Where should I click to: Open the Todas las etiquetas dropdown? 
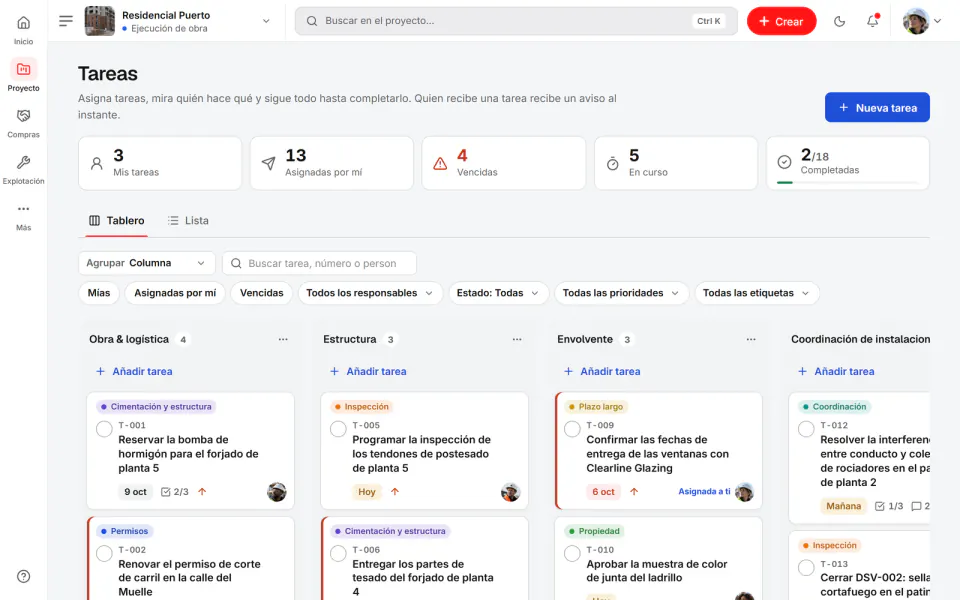[757, 293]
